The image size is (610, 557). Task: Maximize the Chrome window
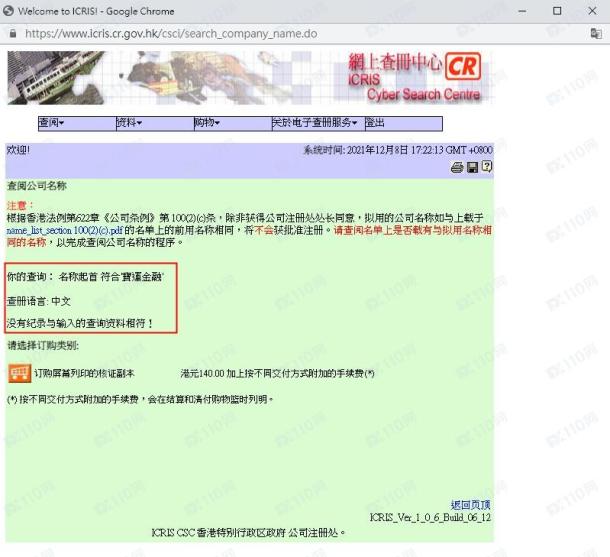pyautogui.click(x=557, y=11)
